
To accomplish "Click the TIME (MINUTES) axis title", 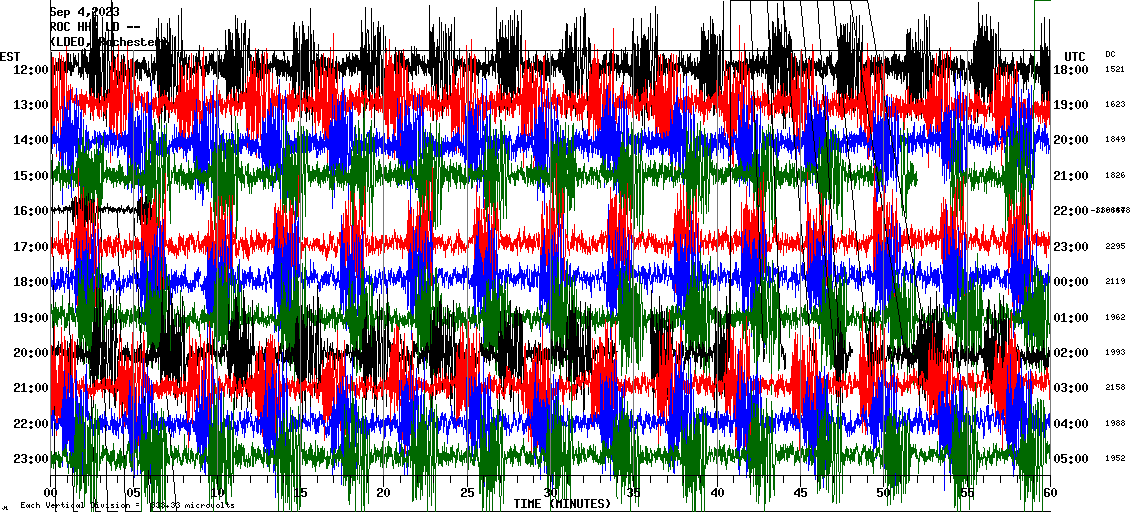I will (562, 504).
